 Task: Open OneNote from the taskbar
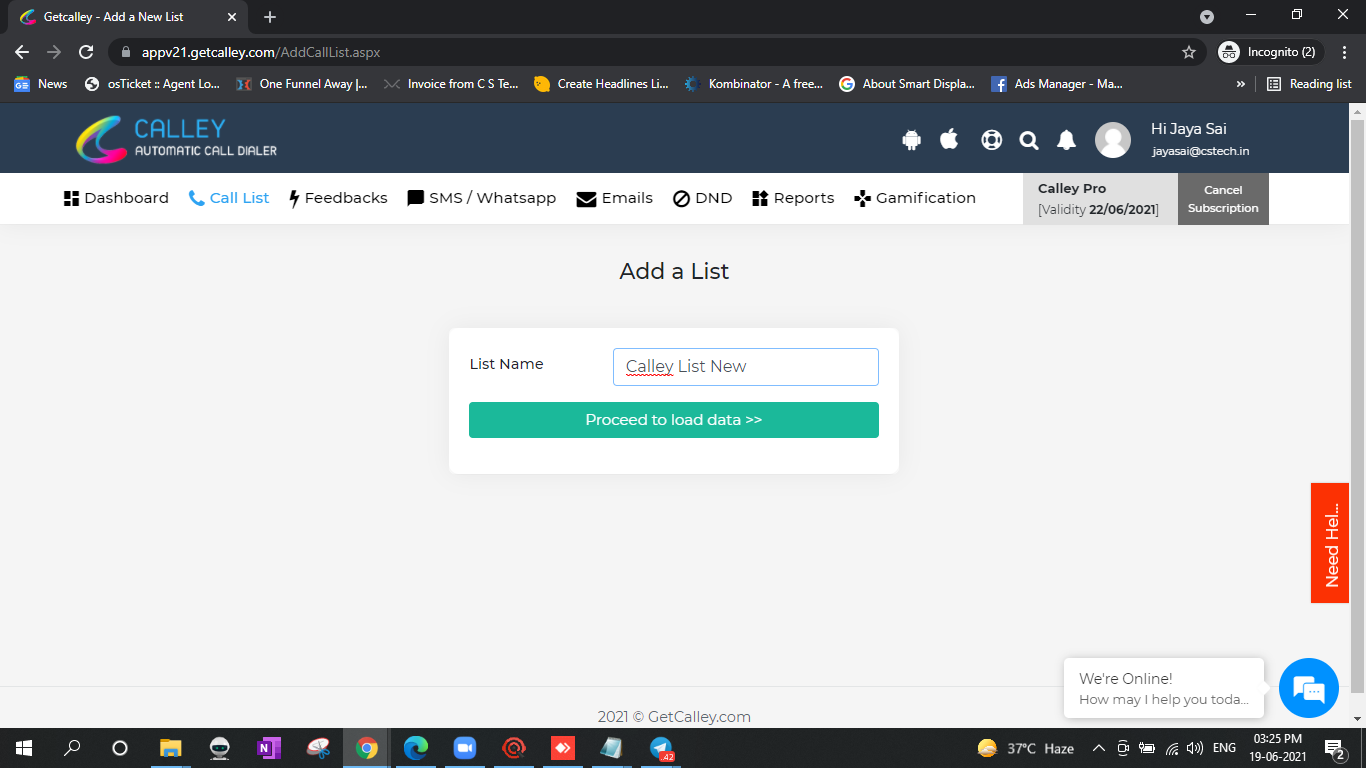click(269, 748)
